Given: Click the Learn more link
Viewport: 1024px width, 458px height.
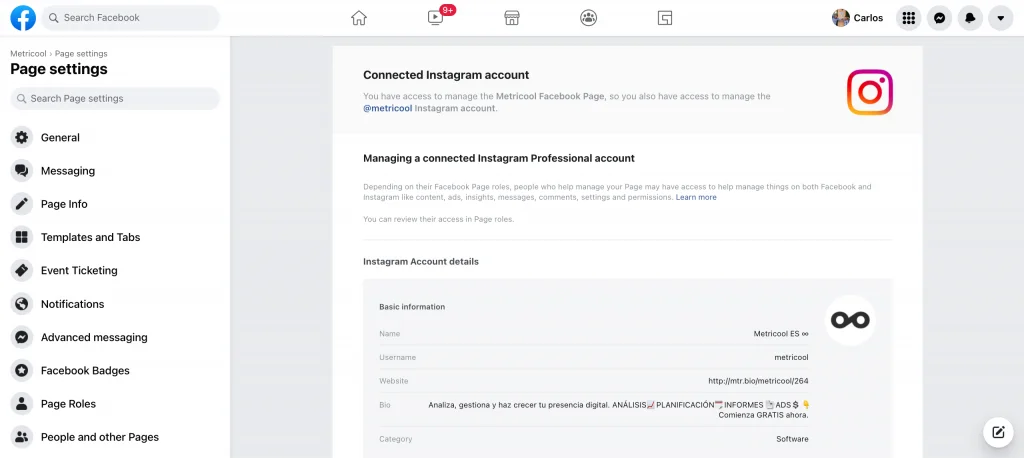Looking at the screenshot, I should click(x=696, y=197).
